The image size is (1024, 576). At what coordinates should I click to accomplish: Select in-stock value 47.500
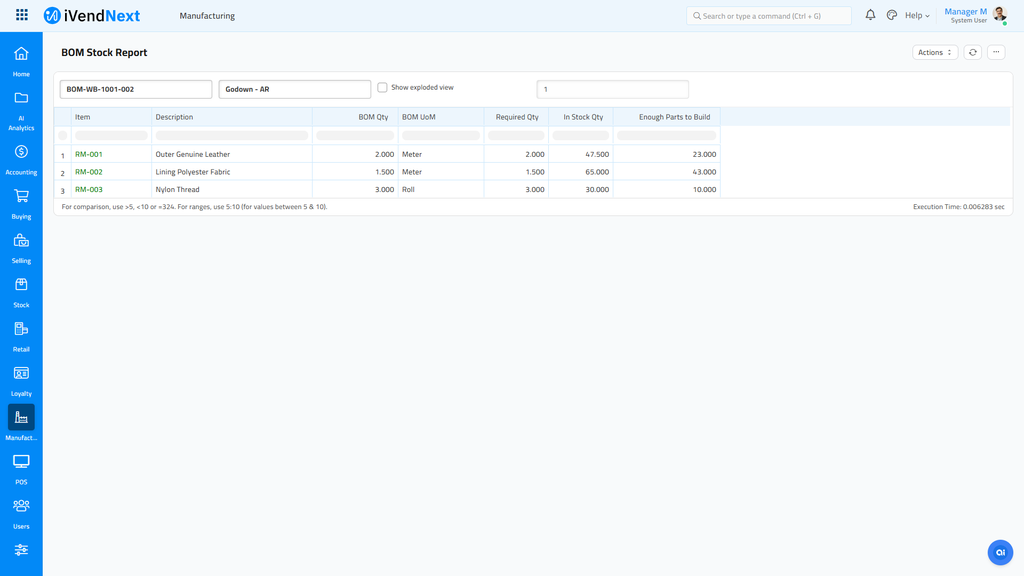581,154
